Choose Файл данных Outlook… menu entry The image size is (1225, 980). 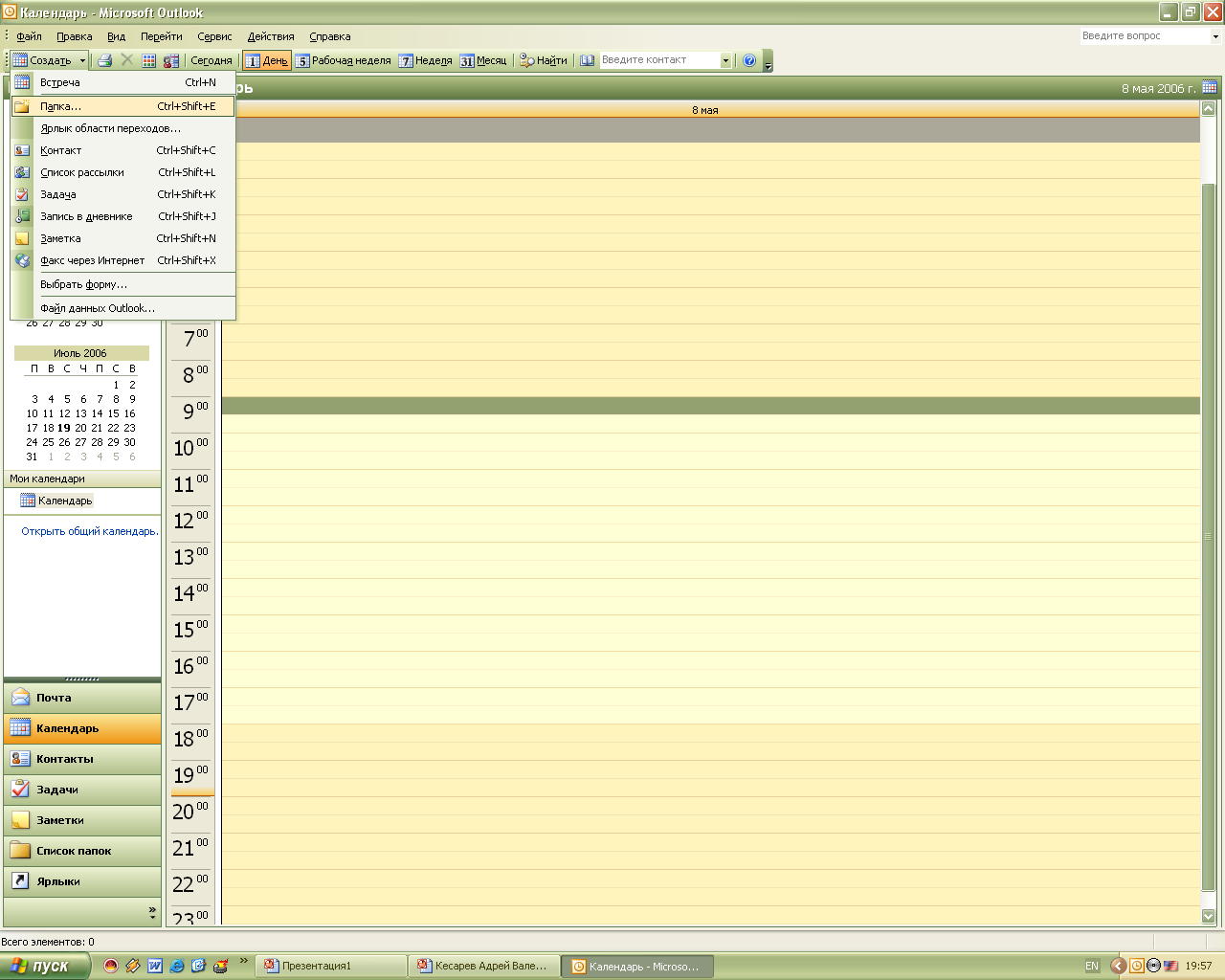[122, 308]
